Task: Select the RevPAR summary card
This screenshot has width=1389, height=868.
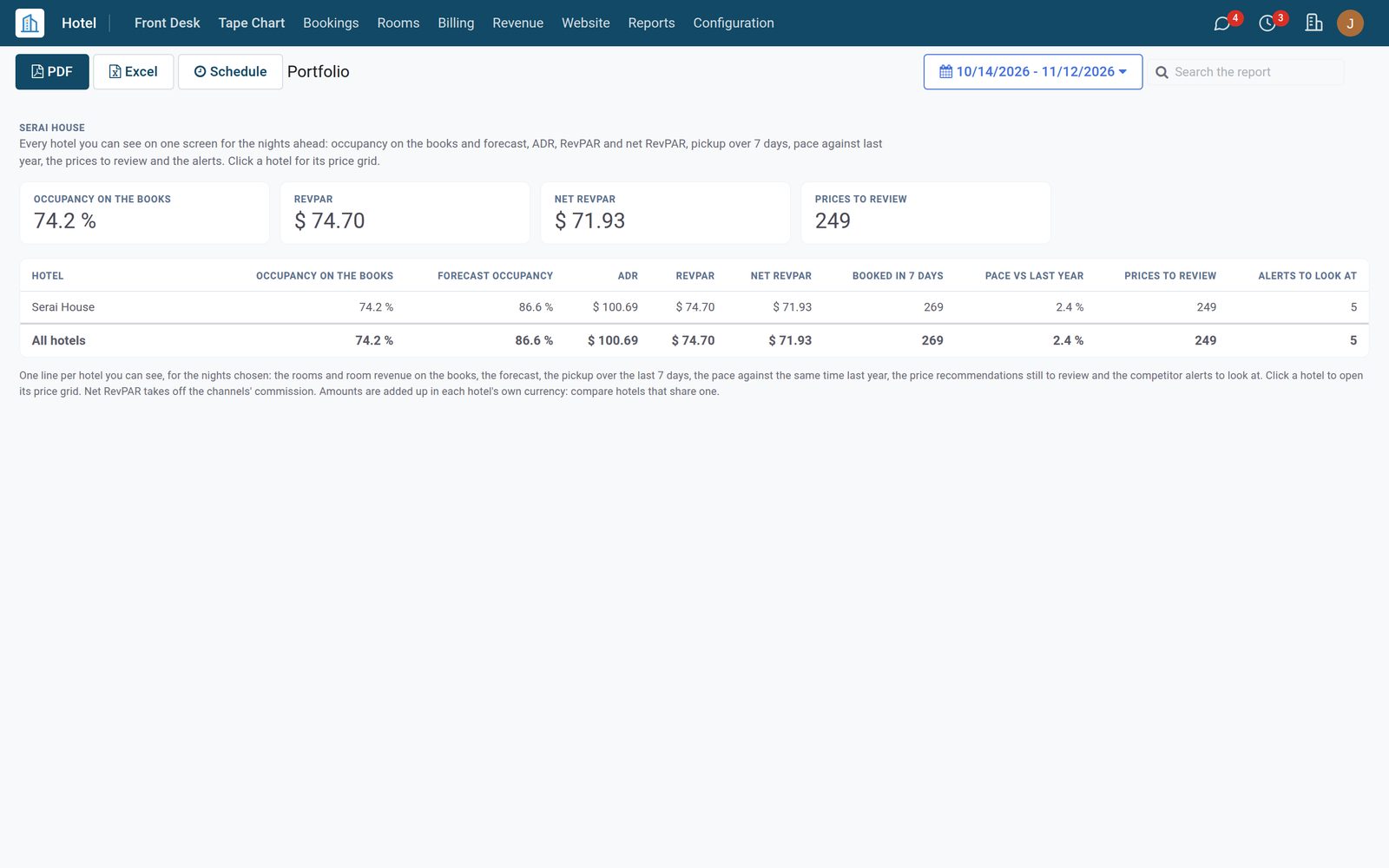Action: (x=405, y=213)
